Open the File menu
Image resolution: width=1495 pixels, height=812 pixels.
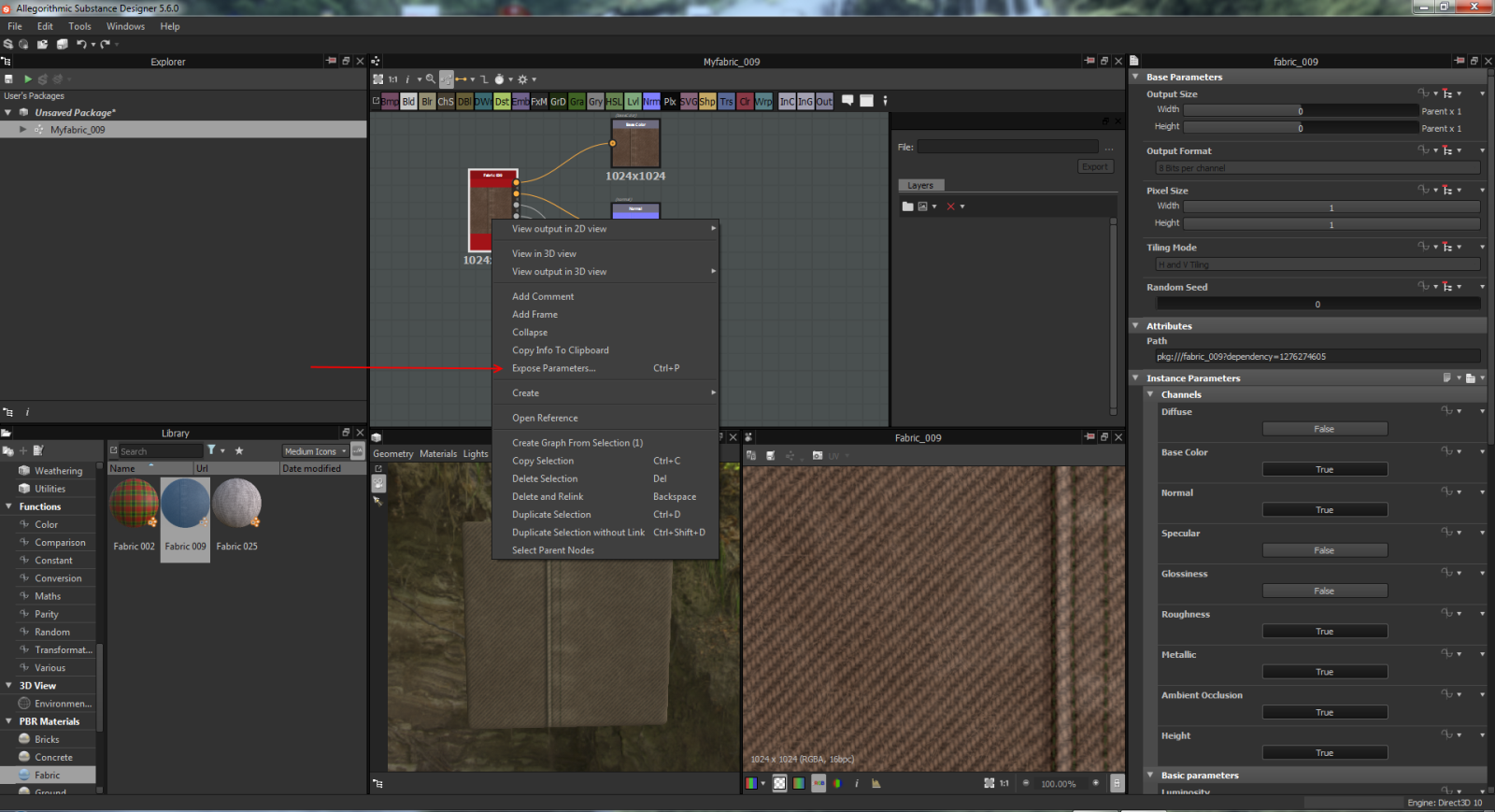[x=15, y=26]
